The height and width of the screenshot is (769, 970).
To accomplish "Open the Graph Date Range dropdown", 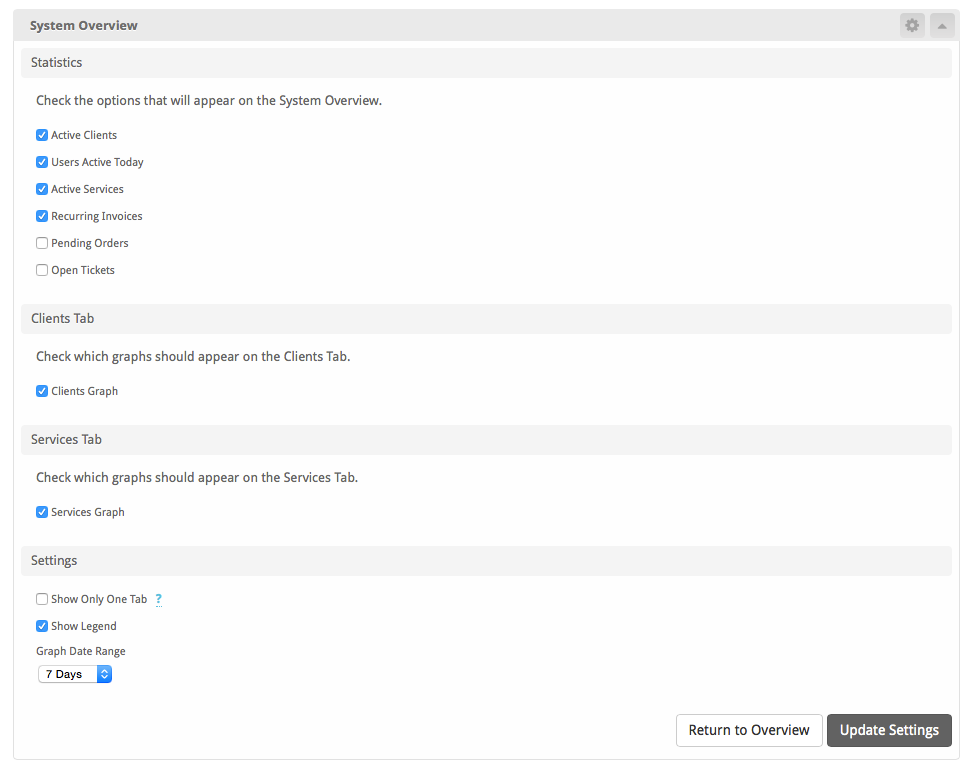I will [75, 674].
